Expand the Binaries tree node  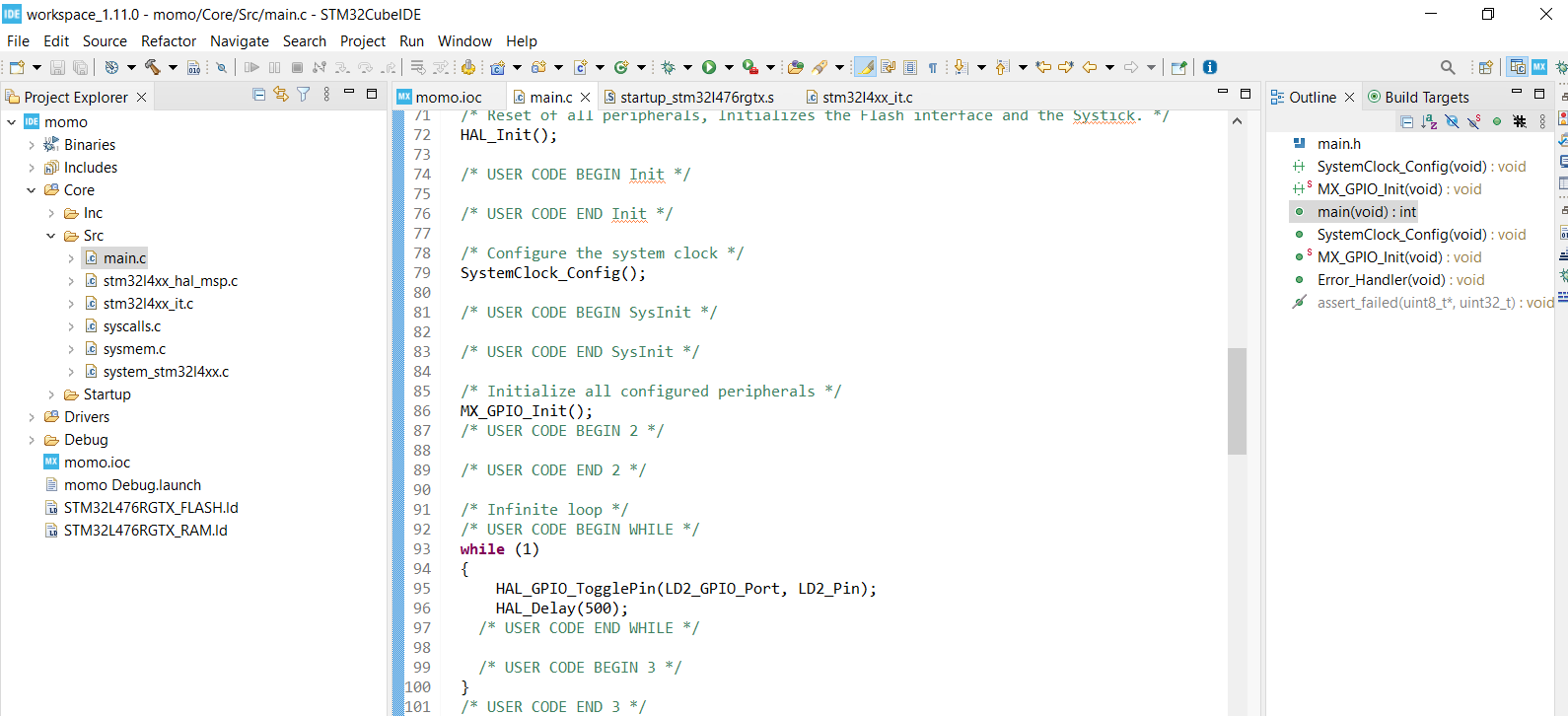[x=32, y=145]
